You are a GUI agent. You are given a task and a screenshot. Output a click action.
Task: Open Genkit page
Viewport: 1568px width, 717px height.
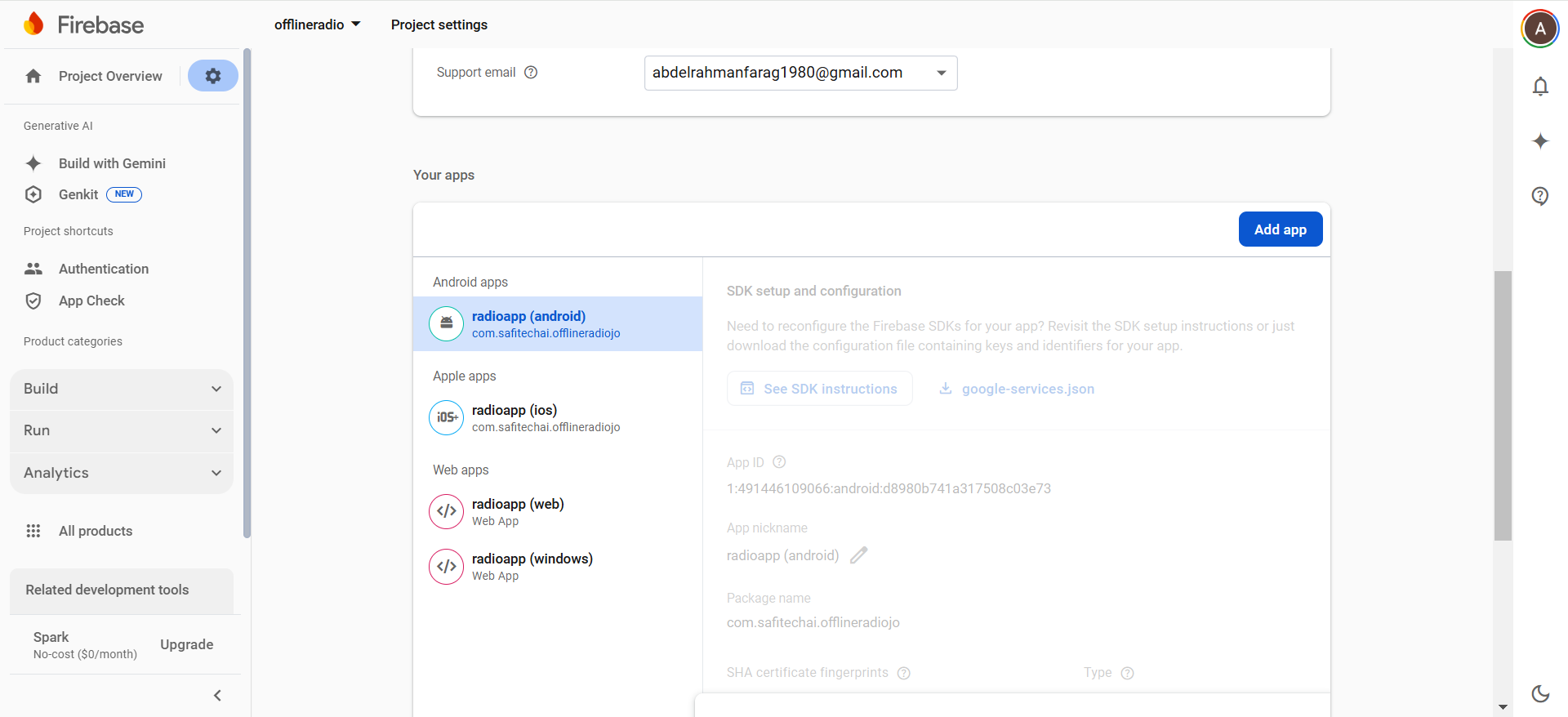(78, 194)
